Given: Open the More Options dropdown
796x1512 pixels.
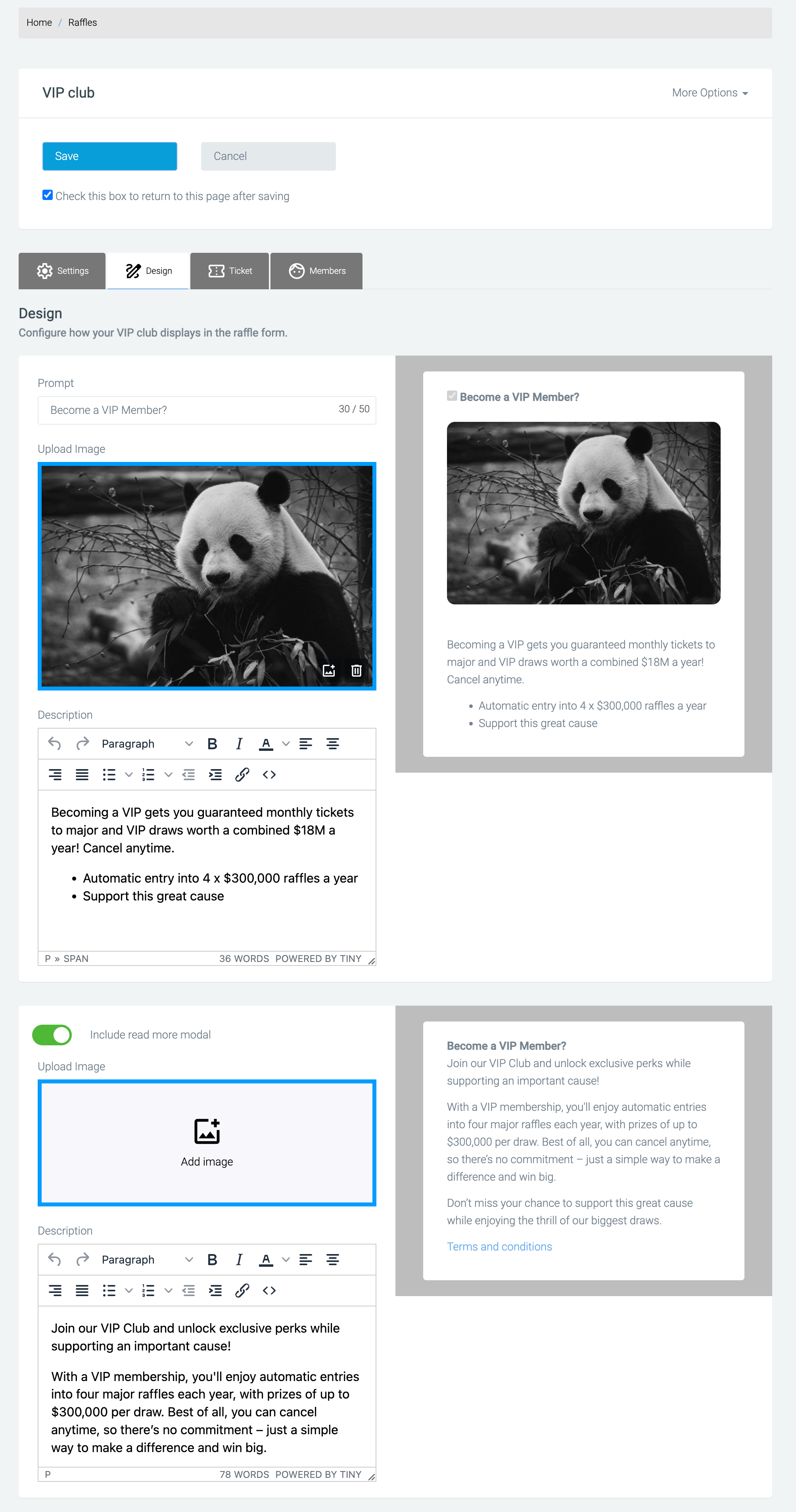Looking at the screenshot, I should click(x=710, y=93).
